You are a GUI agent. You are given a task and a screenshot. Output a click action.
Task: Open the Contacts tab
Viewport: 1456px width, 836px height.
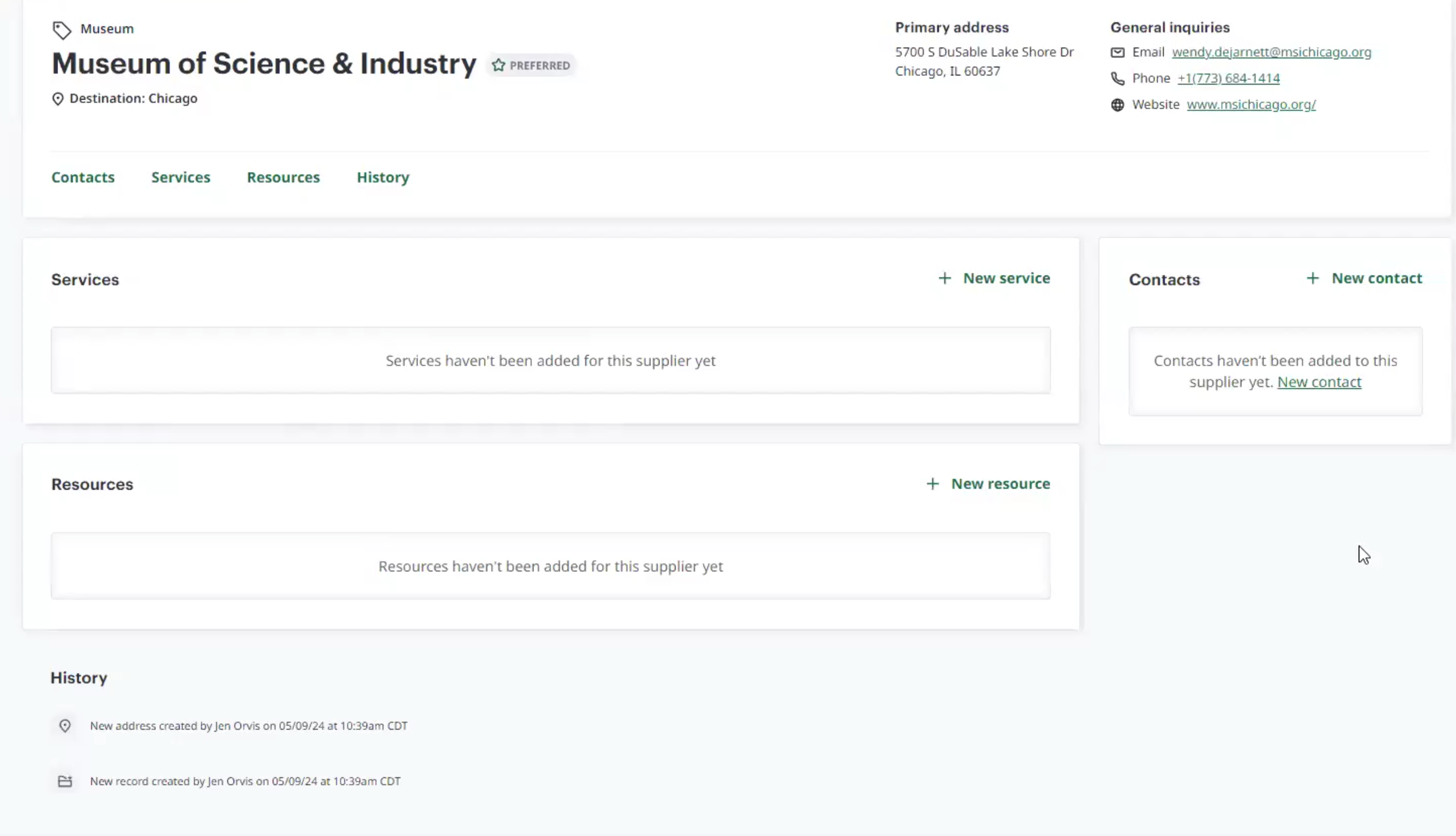[83, 177]
